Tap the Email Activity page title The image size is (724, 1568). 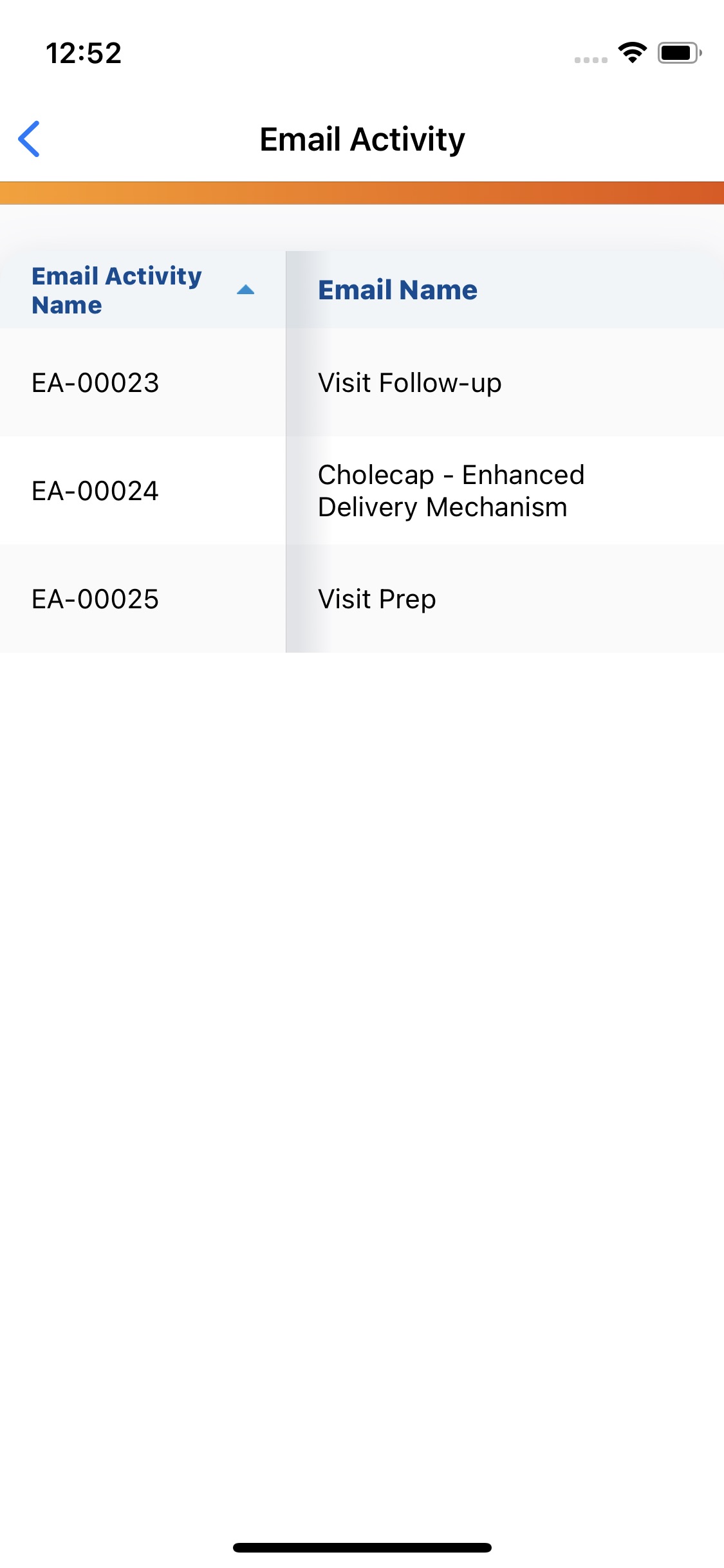pyautogui.click(x=362, y=139)
